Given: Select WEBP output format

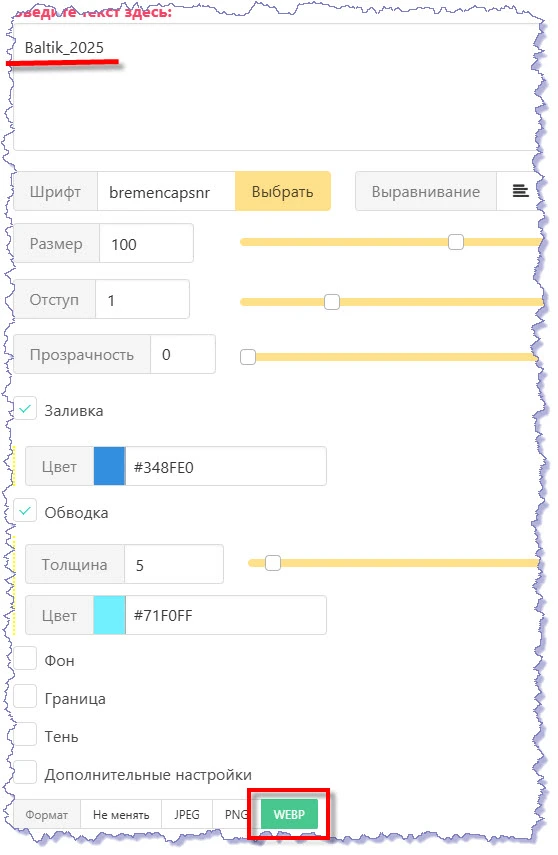Looking at the screenshot, I should point(289,815).
